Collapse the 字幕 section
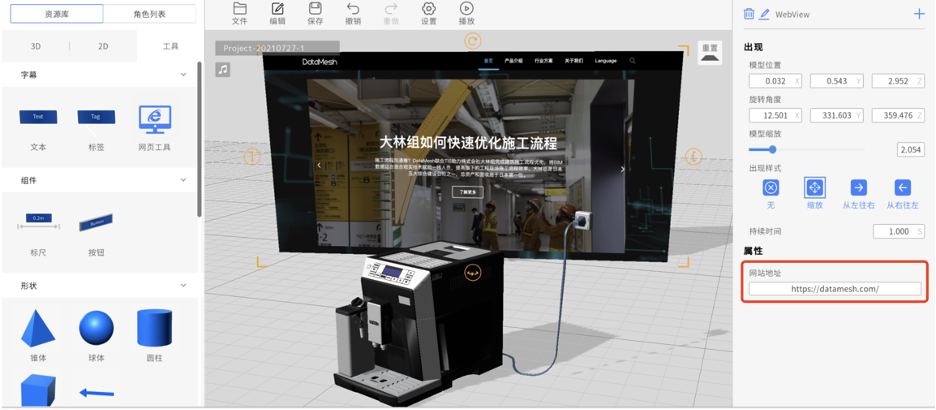Image resolution: width=936 pixels, height=410 pixels. tap(183, 75)
